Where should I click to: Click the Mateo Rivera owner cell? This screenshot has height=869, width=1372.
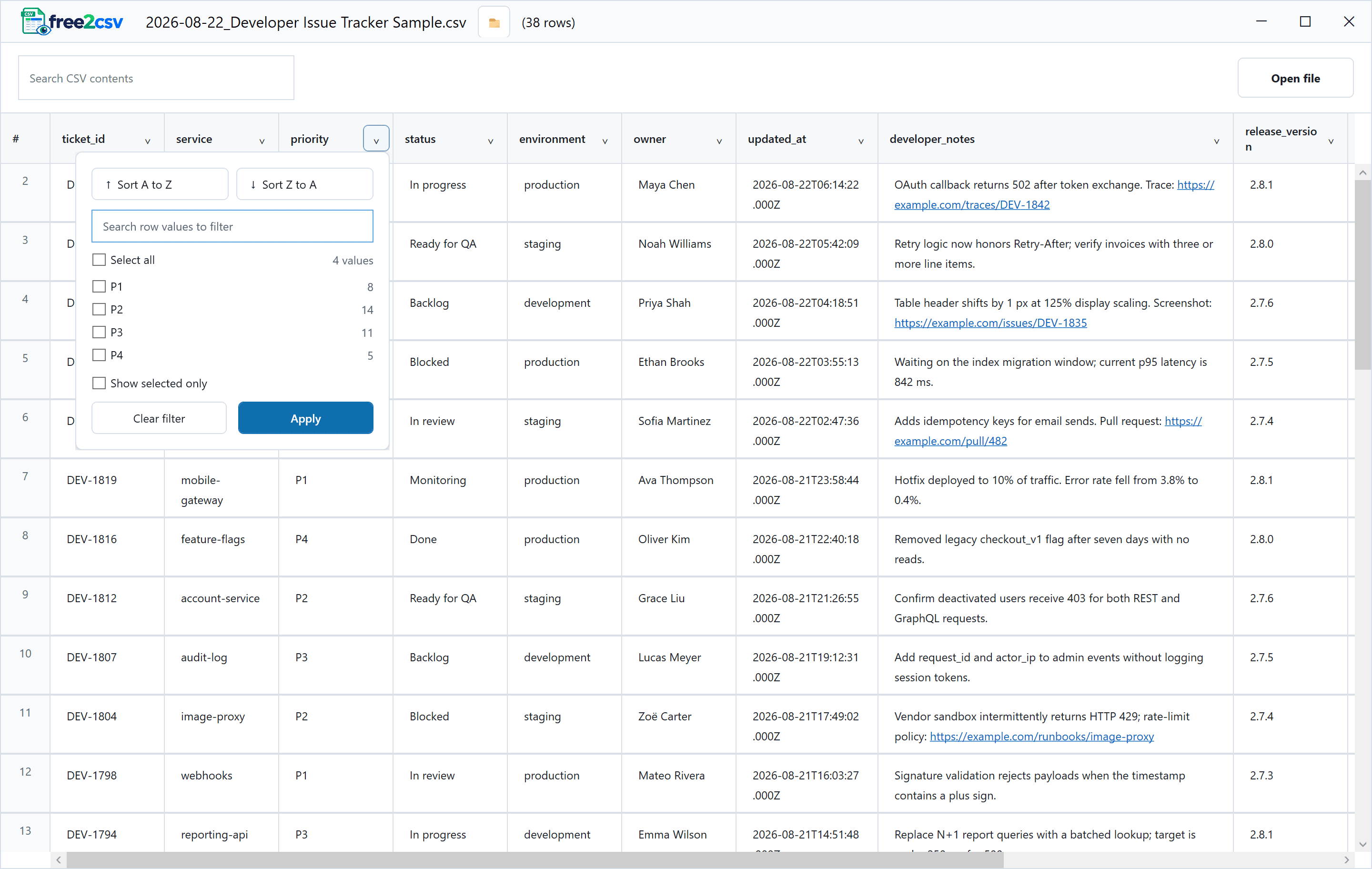tap(678, 784)
